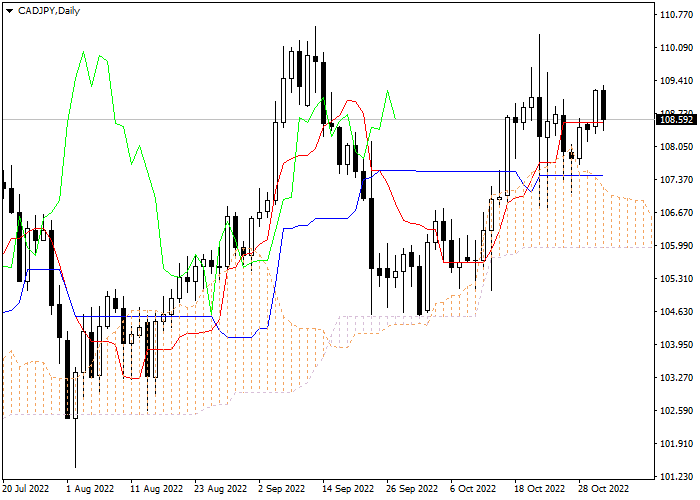
Task: Click the 20 Jul 2022 date label
Action: [26, 489]
